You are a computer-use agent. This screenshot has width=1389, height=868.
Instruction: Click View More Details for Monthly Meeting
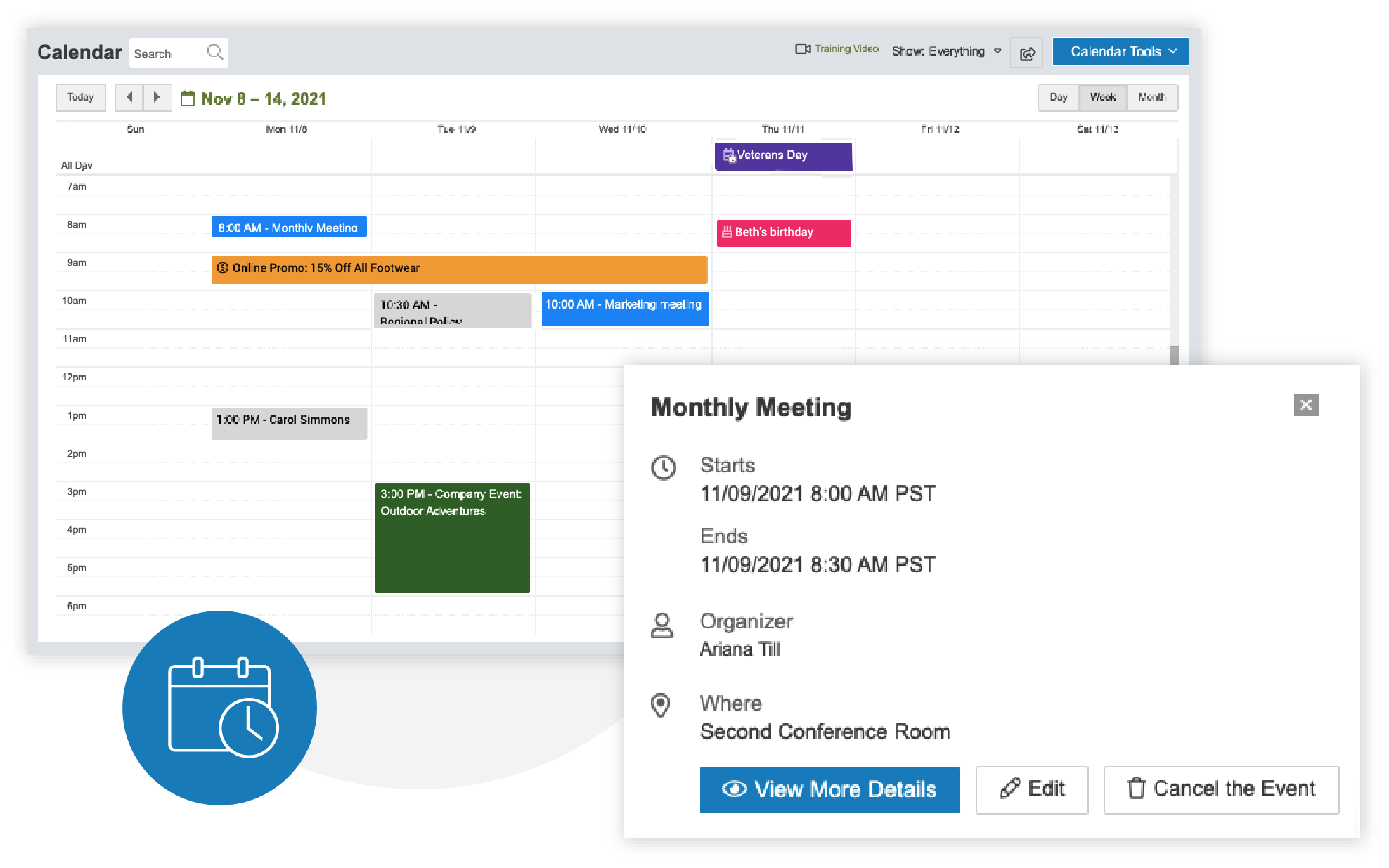click(x=829, y=789)
